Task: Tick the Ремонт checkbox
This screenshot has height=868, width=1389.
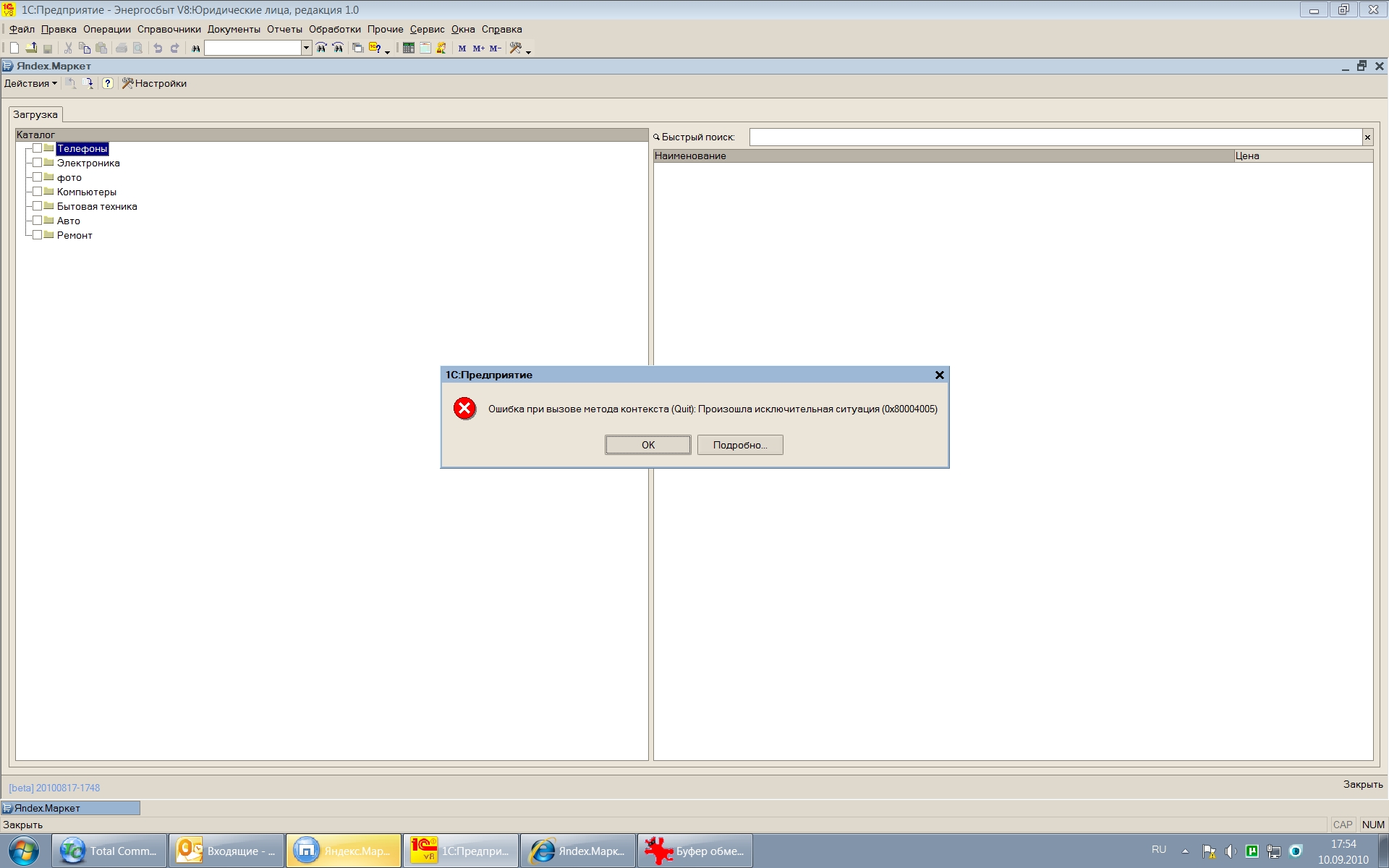Action: click(x=37, y=235)
